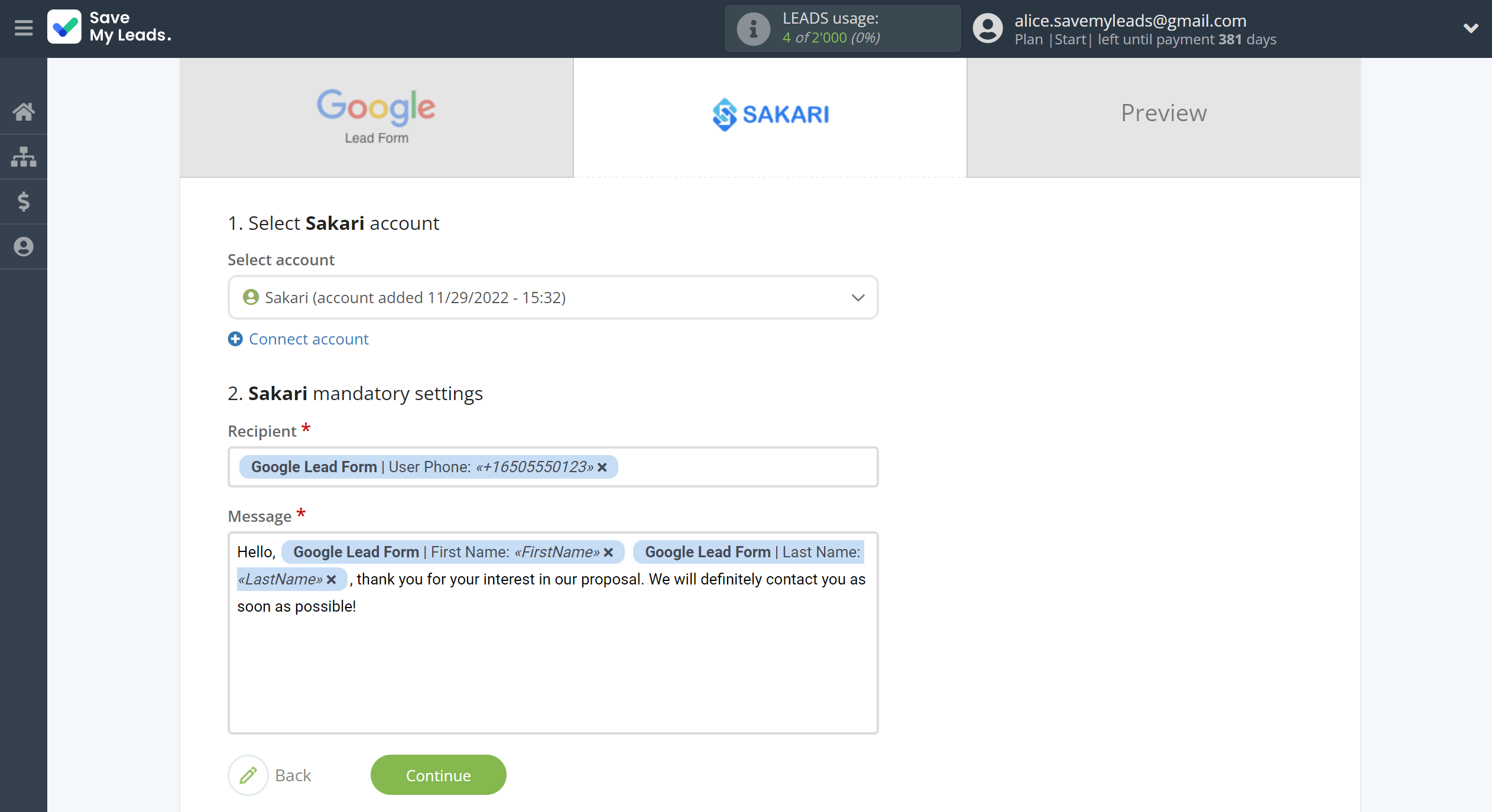Click the pencil icon next to Back

248,775
